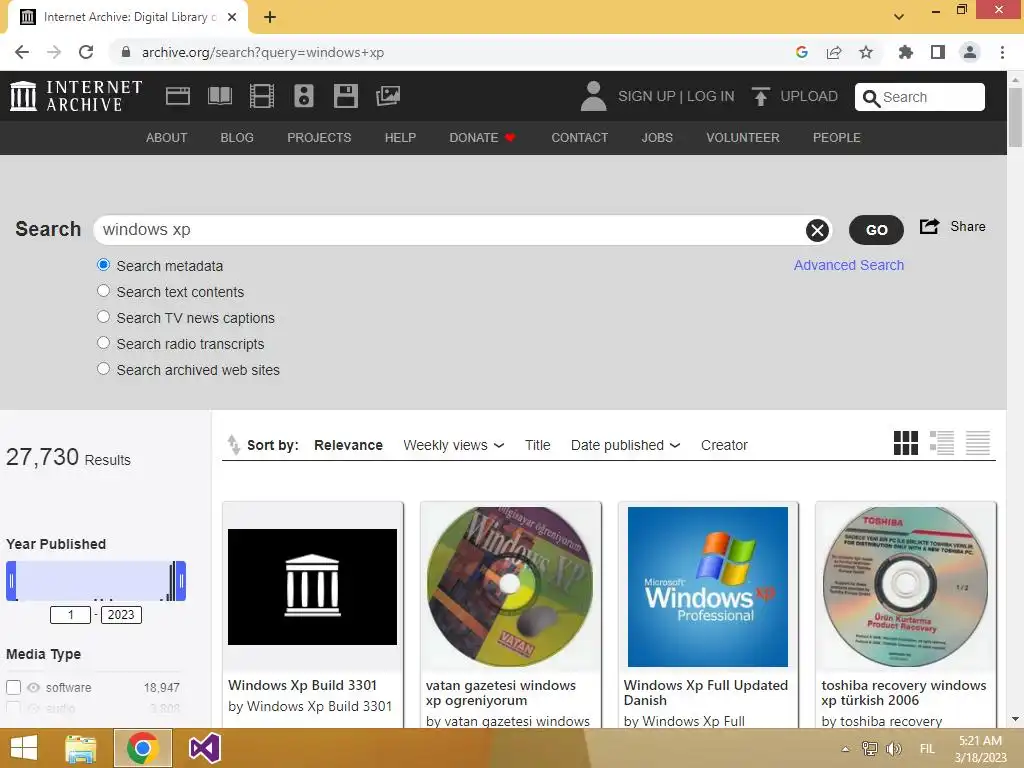The height and width of the screenshot is (768, 1024).
Task: Click the LOG IN link
Action: 711,96
